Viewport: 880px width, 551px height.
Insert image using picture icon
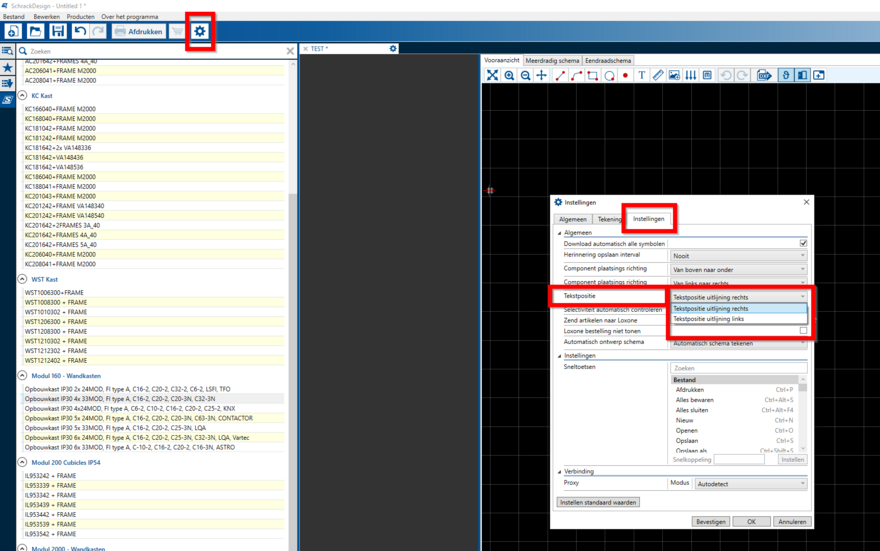(x=674, y=75)
